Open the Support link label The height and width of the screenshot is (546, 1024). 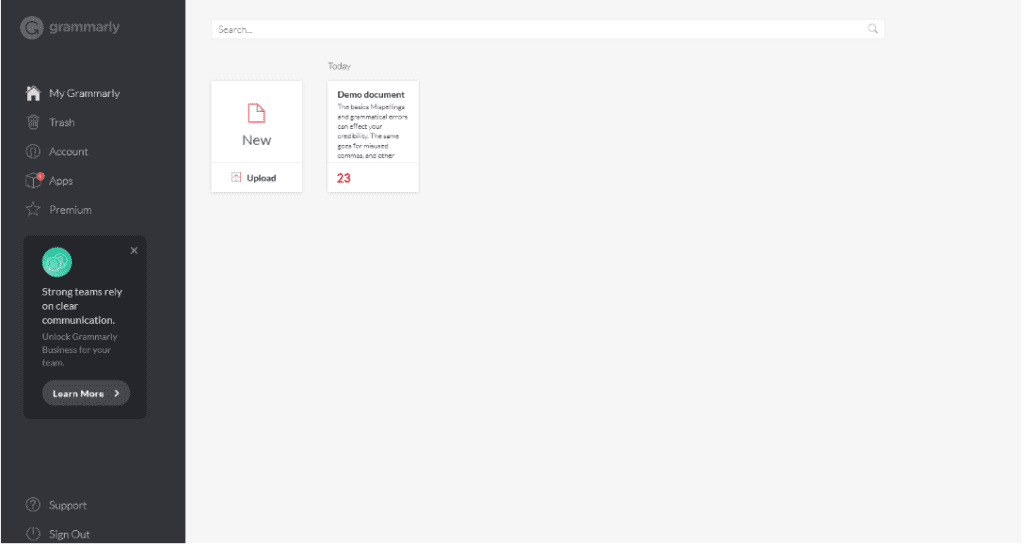(68, 506)
